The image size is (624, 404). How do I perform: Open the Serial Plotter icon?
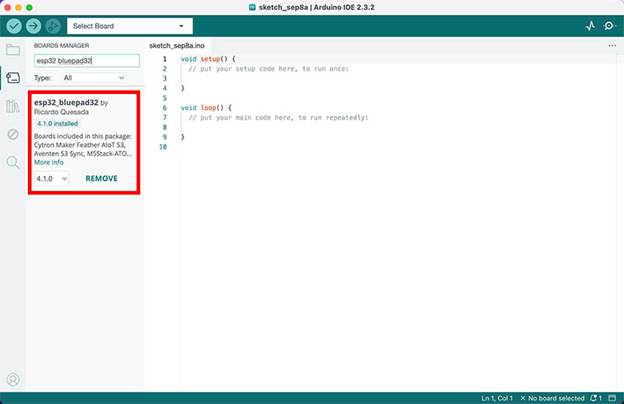[590, 25]
